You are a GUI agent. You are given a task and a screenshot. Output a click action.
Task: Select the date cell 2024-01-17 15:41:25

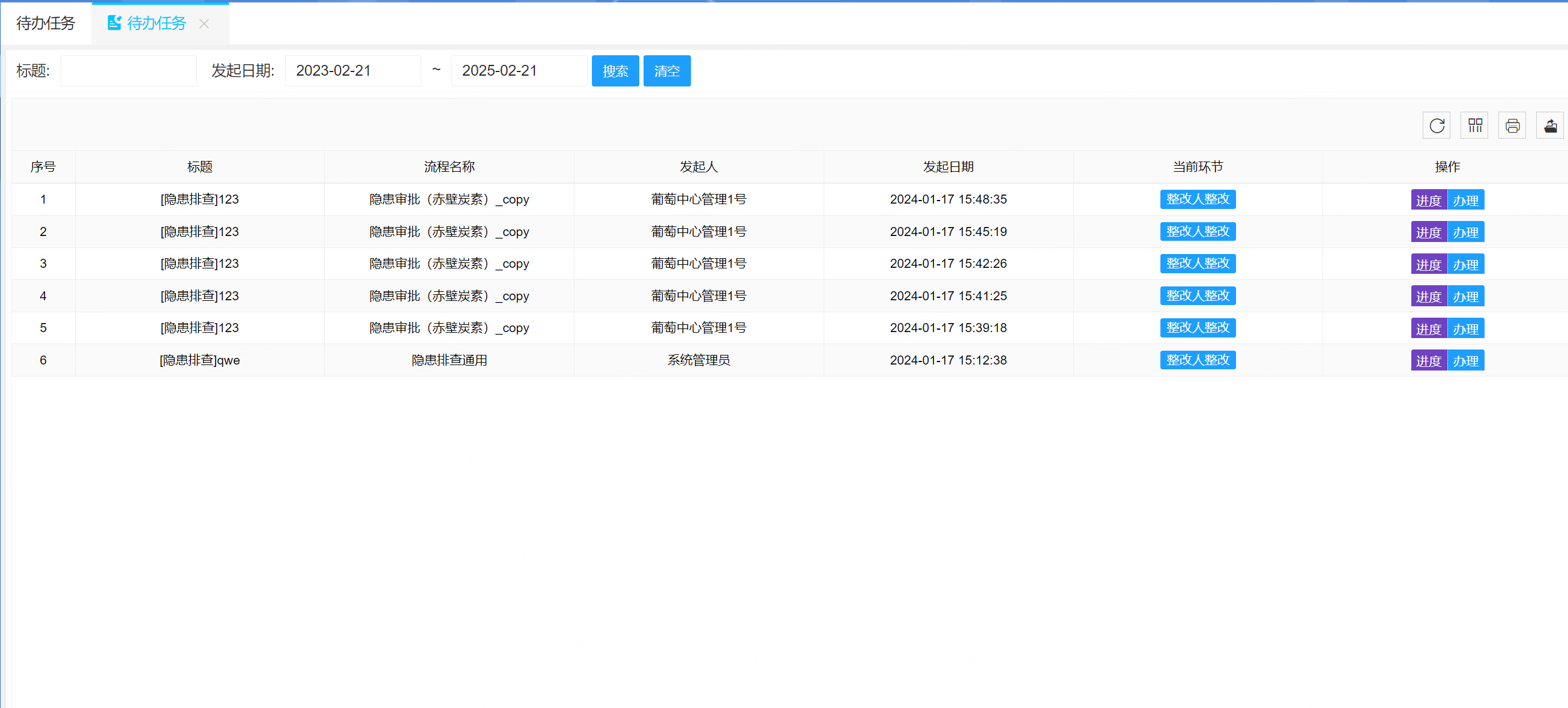click(x=948, y=296)
